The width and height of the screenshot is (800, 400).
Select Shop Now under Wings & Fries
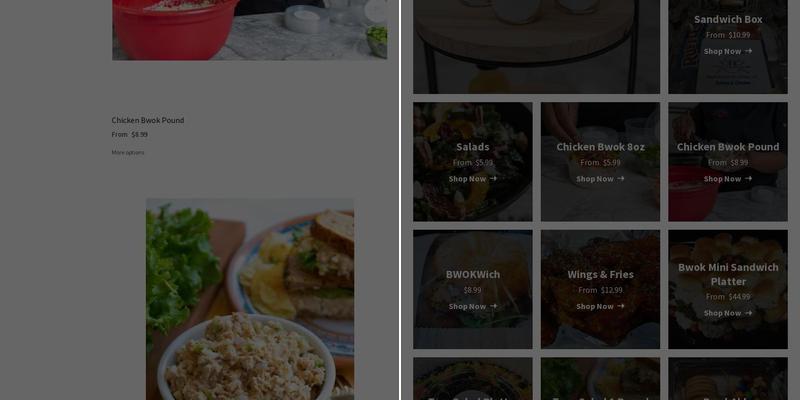tap(595, 306)
